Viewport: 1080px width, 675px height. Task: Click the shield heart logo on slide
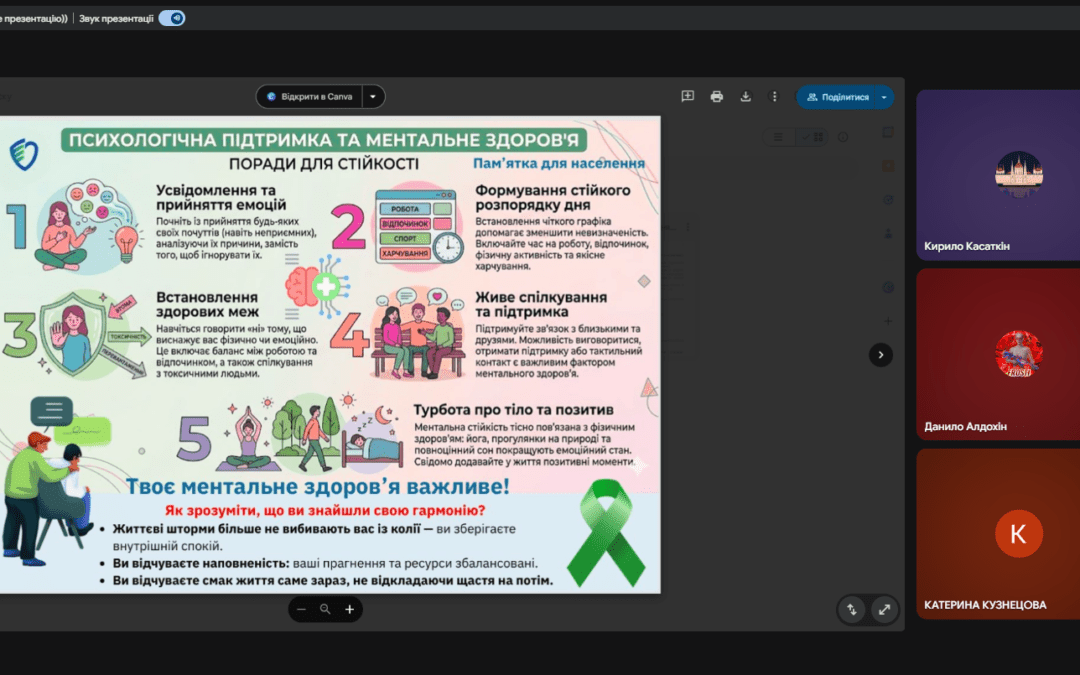pos(23,154)
